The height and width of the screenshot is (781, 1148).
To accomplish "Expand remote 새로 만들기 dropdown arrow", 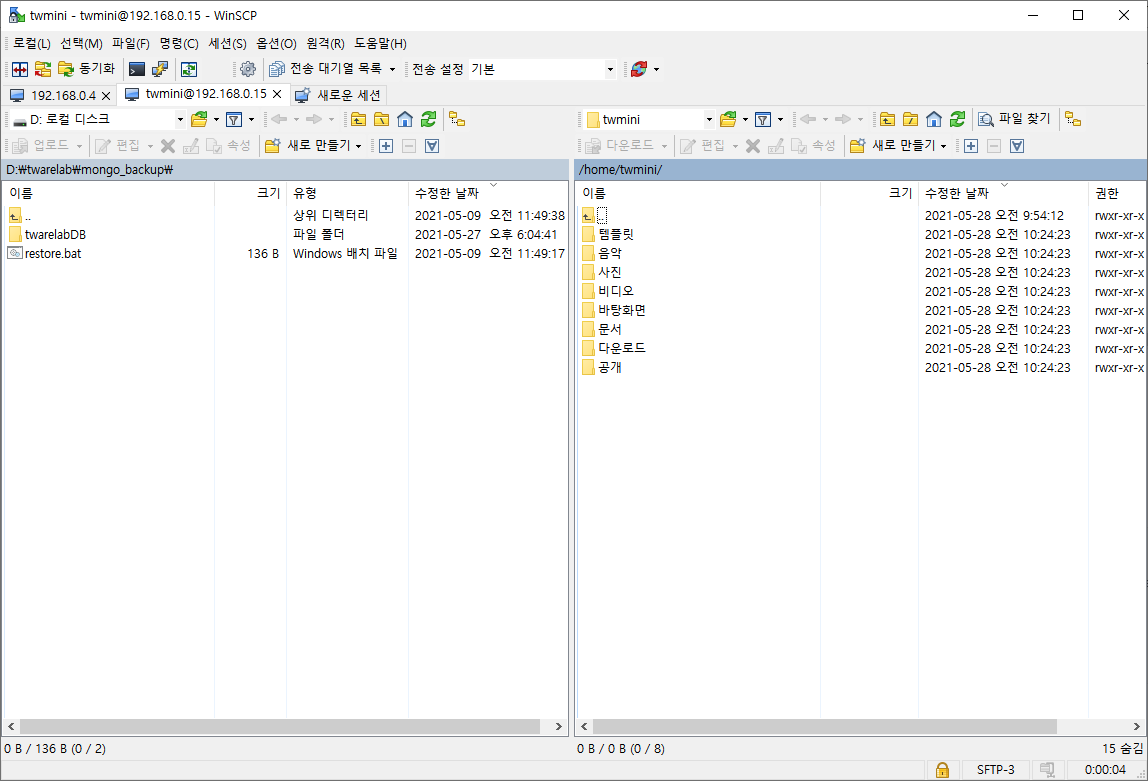I will pyautogui.click(x=944, y=146).
